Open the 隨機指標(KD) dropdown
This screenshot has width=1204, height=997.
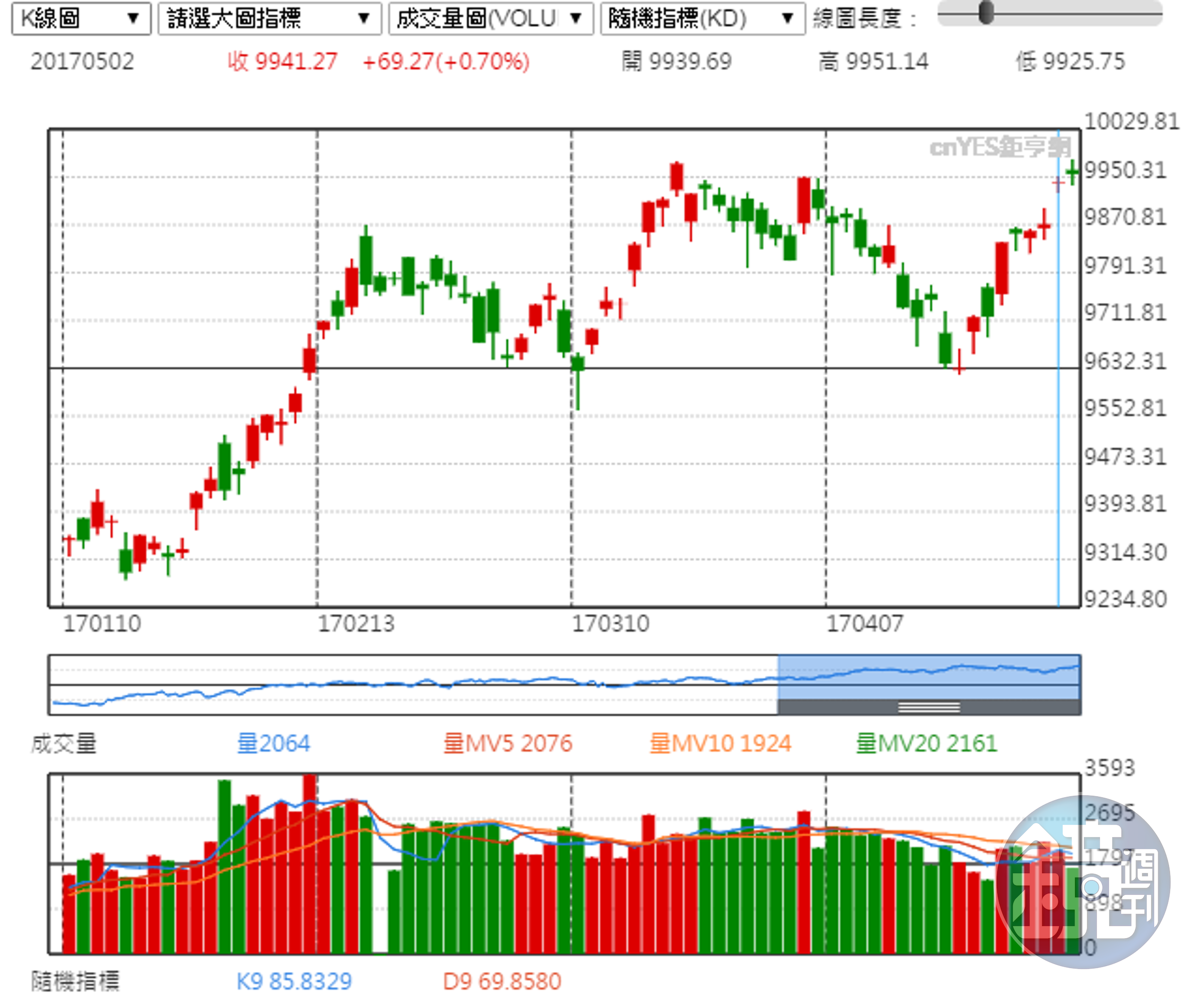702,19
